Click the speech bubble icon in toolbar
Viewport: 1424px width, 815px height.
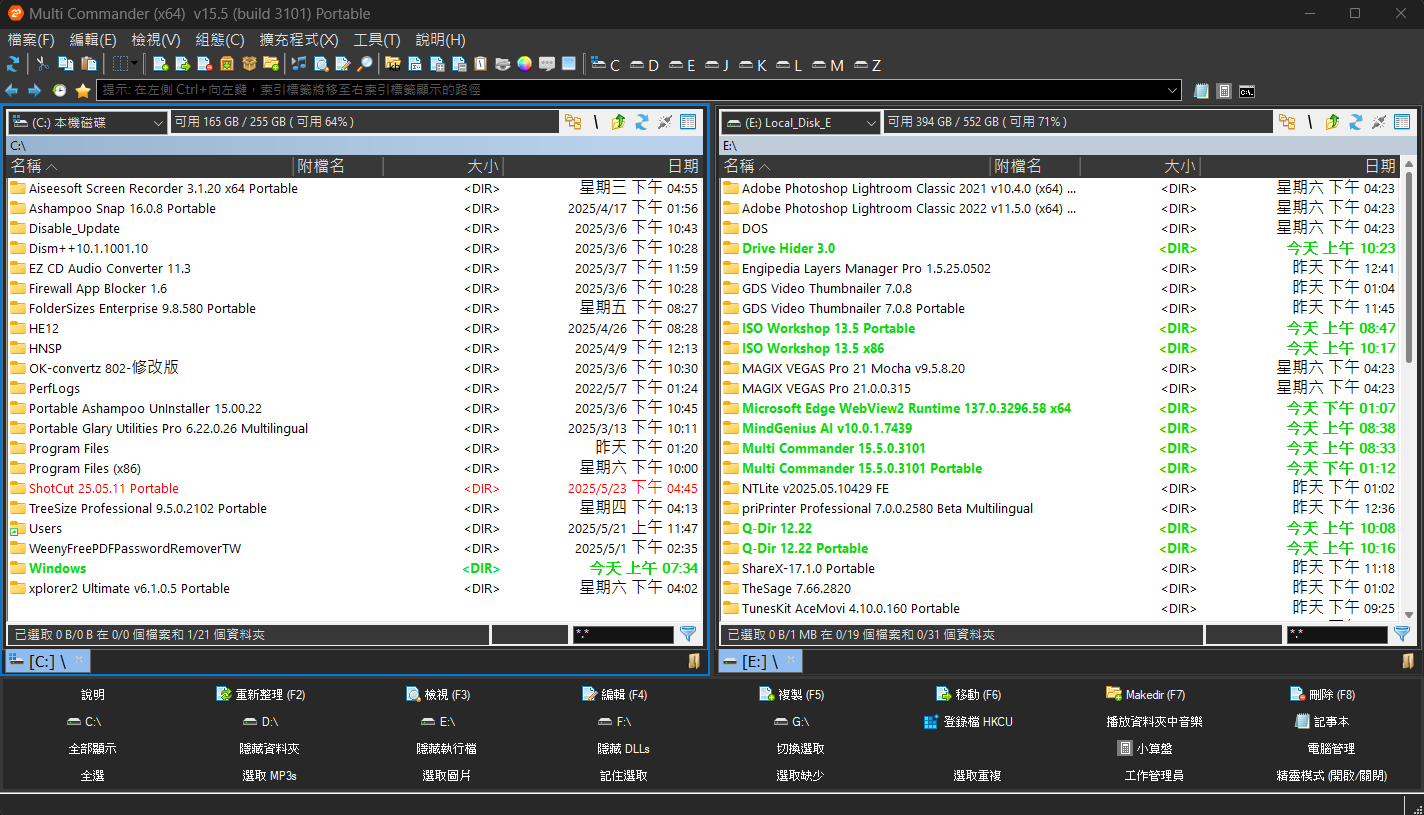pos(547,64)
